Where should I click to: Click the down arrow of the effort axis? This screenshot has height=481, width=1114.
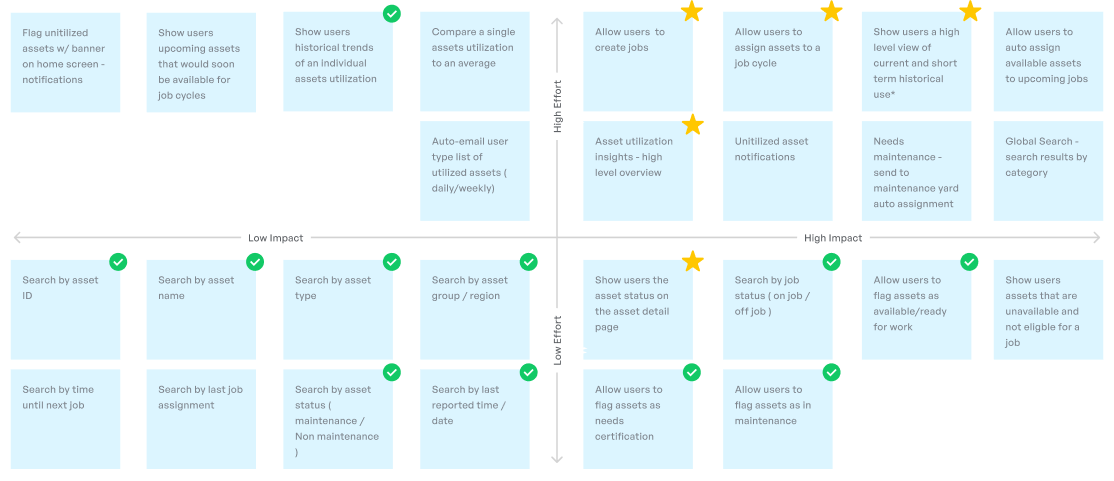(558, 460)
